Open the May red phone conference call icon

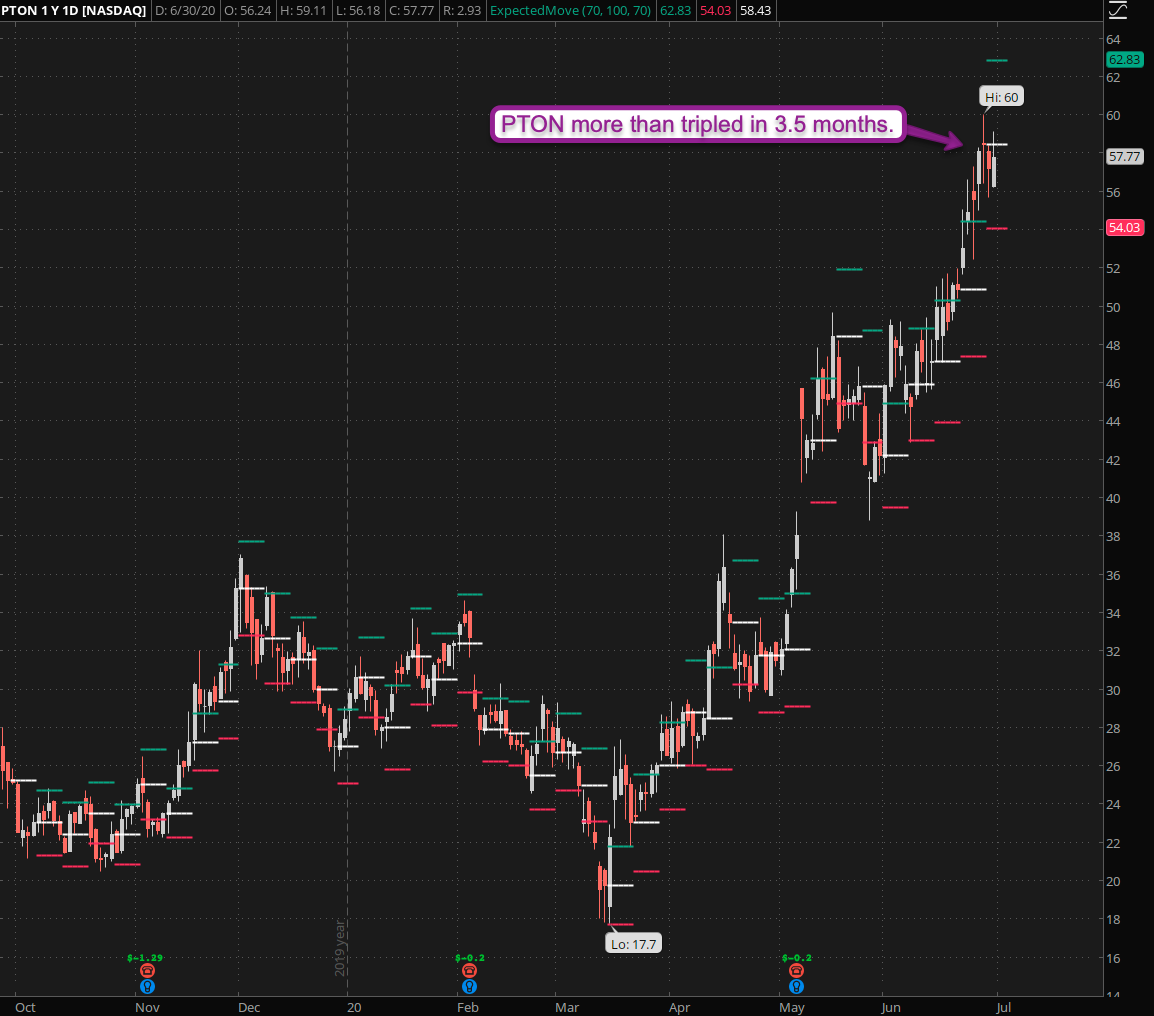pos(796,971)
